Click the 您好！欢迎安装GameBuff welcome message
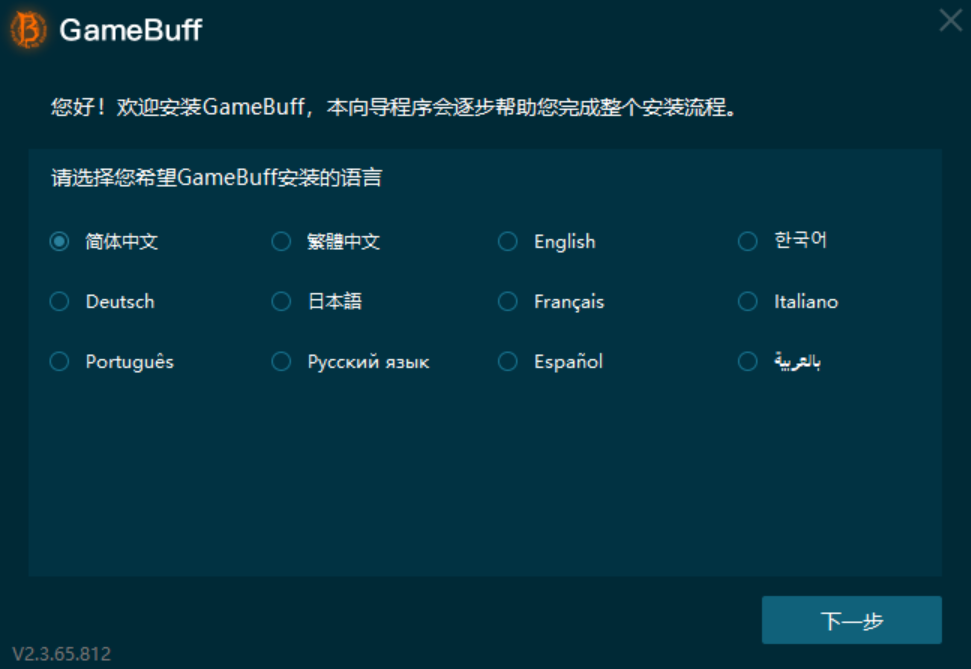 coord(394,107)
